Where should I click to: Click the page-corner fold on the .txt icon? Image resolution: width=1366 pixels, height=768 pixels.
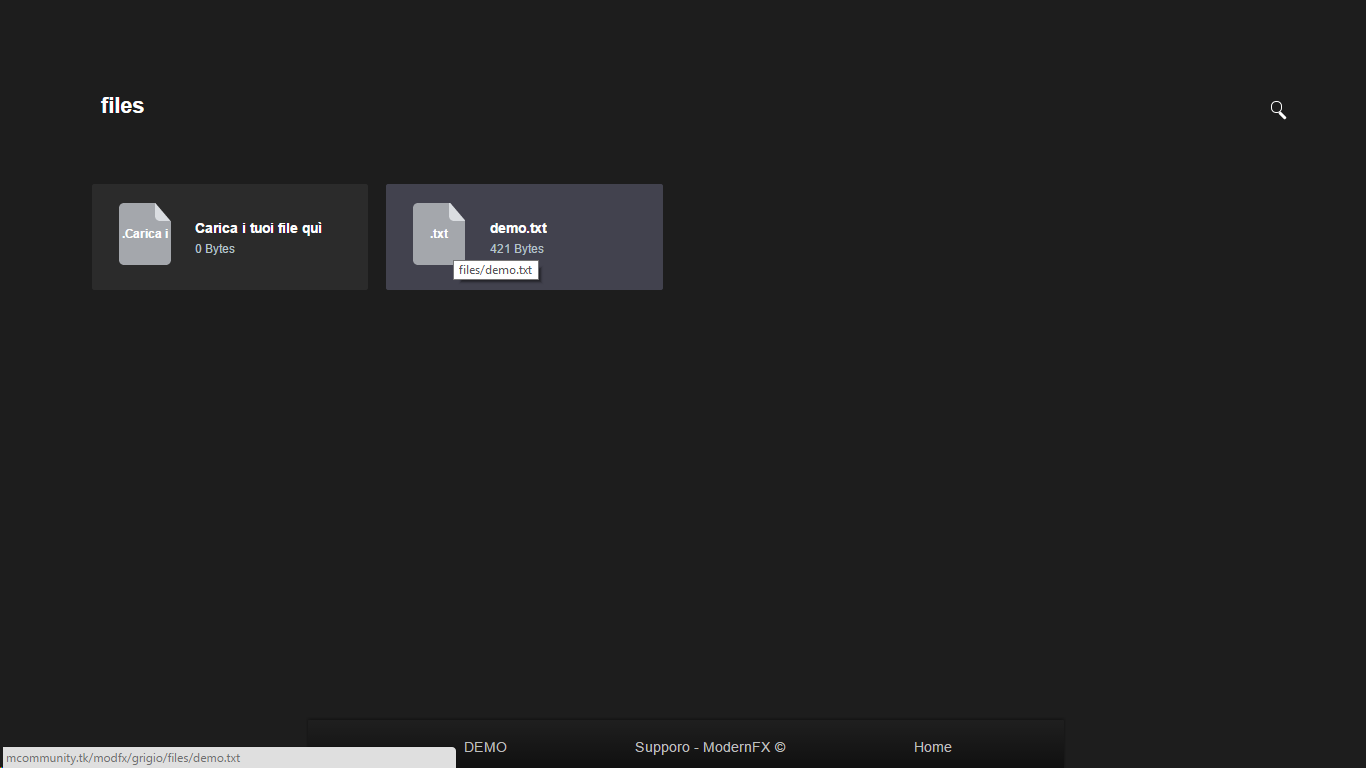click(x=458, y=213)
